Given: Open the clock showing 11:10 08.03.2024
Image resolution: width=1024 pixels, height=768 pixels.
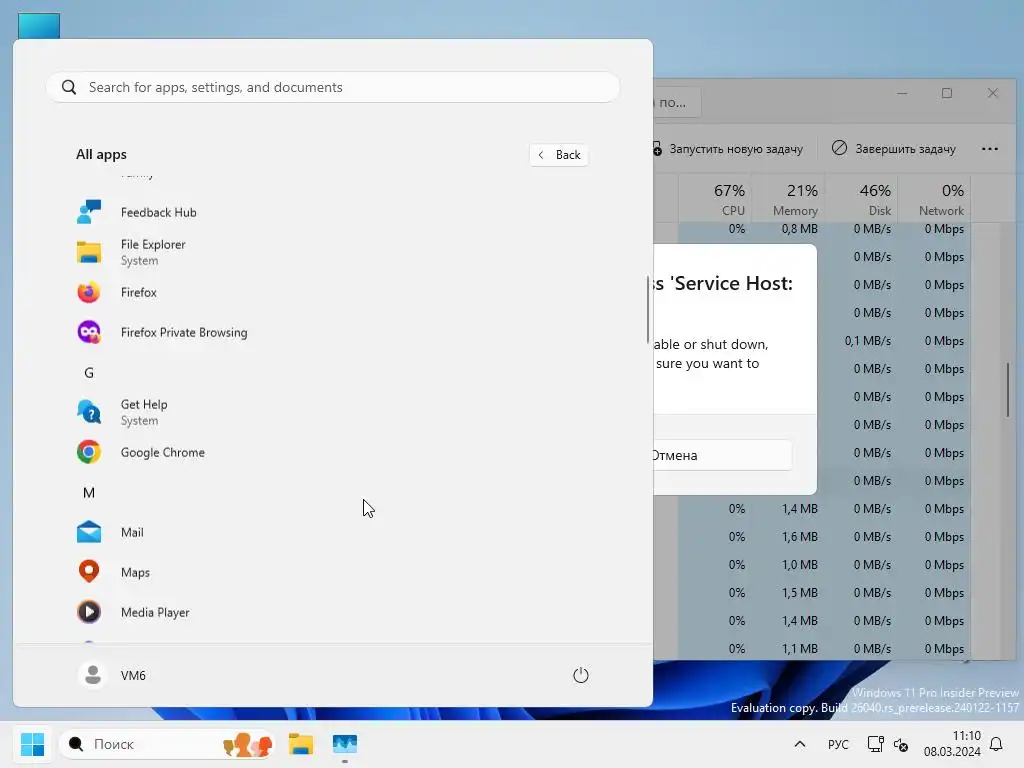Looking at the screenshot, I should tap(953, 744).
